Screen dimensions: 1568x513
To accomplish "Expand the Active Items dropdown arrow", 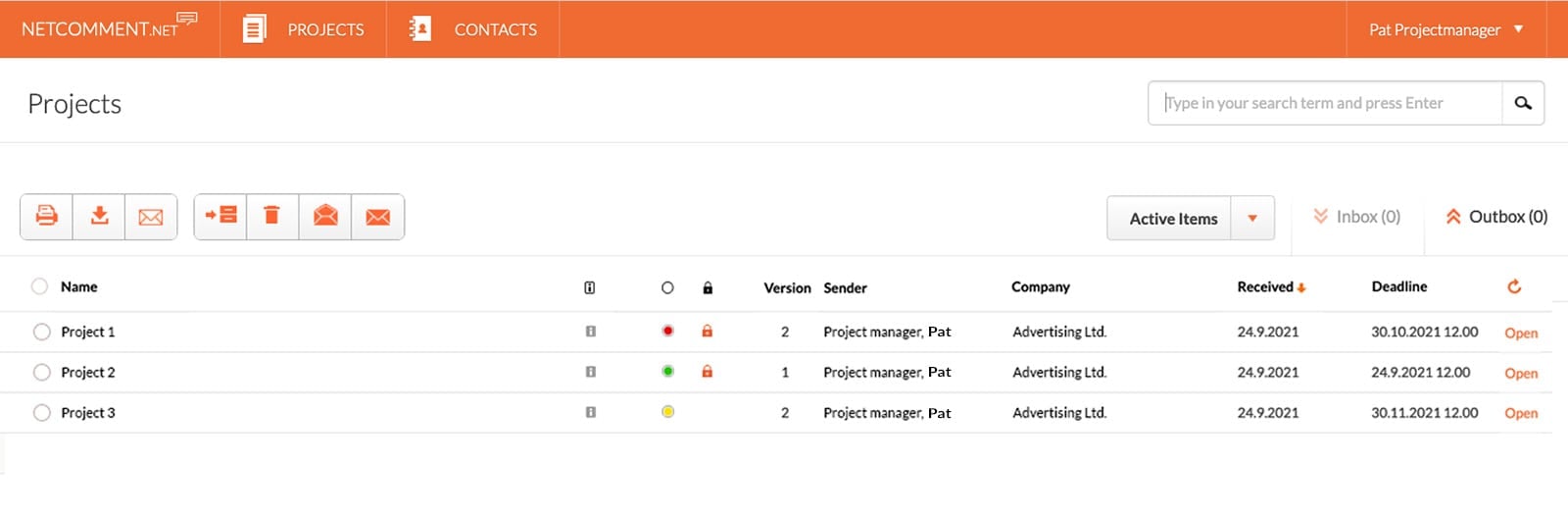I will pos(1252,218).
